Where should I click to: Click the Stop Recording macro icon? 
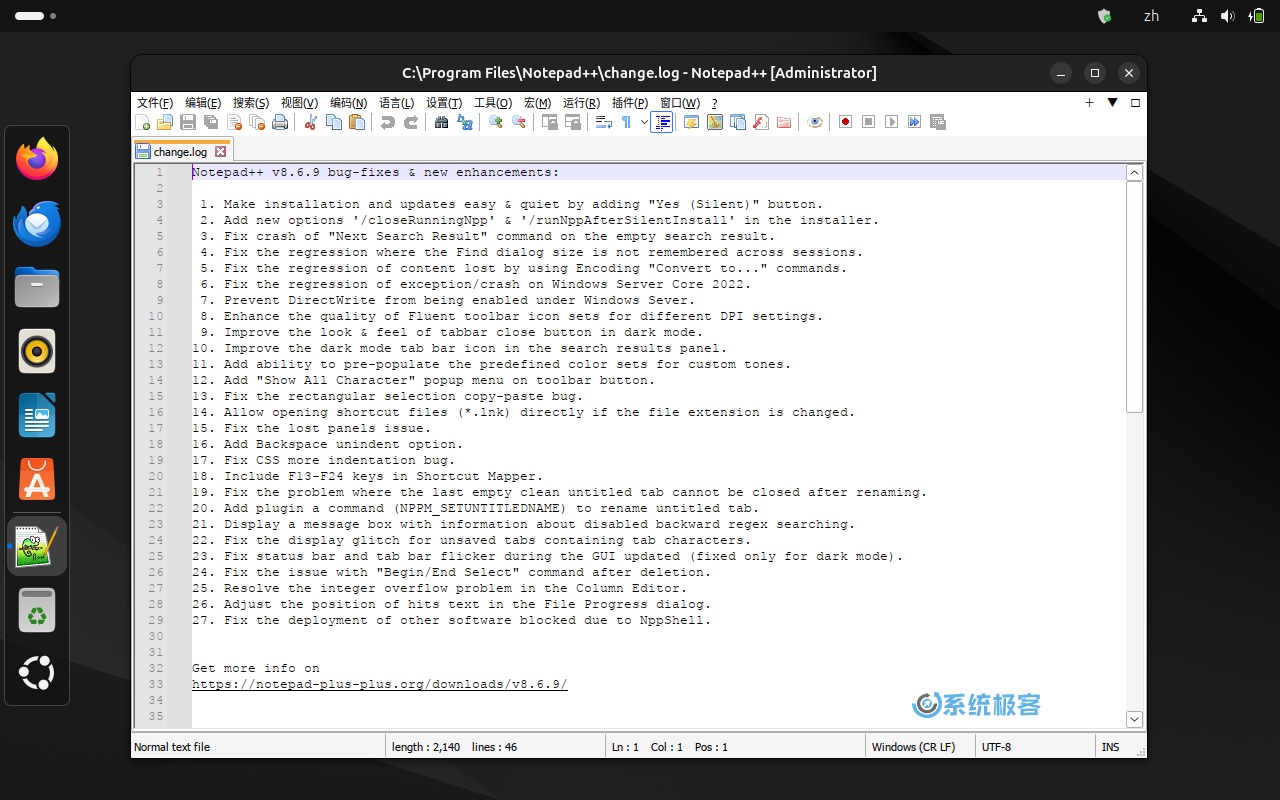[x=868, y=122]
